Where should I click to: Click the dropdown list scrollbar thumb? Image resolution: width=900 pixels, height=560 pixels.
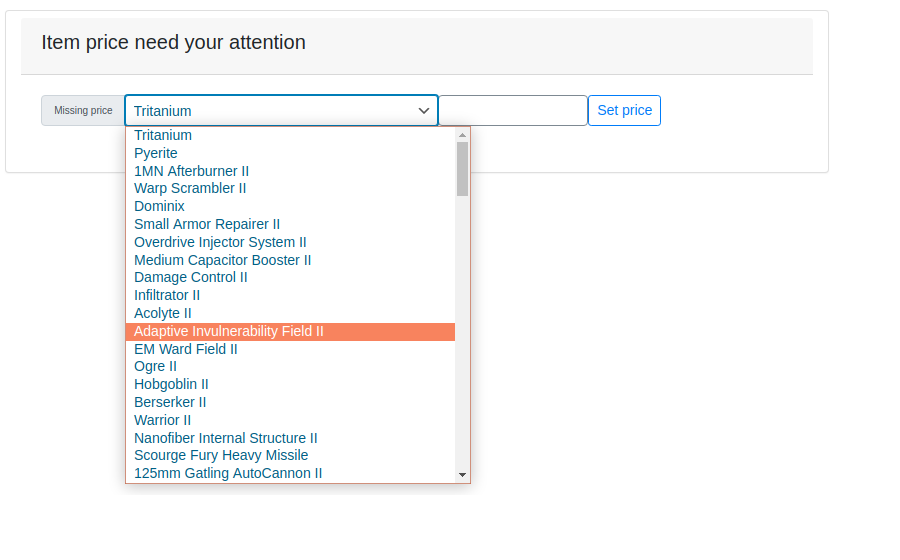point(462,169)
